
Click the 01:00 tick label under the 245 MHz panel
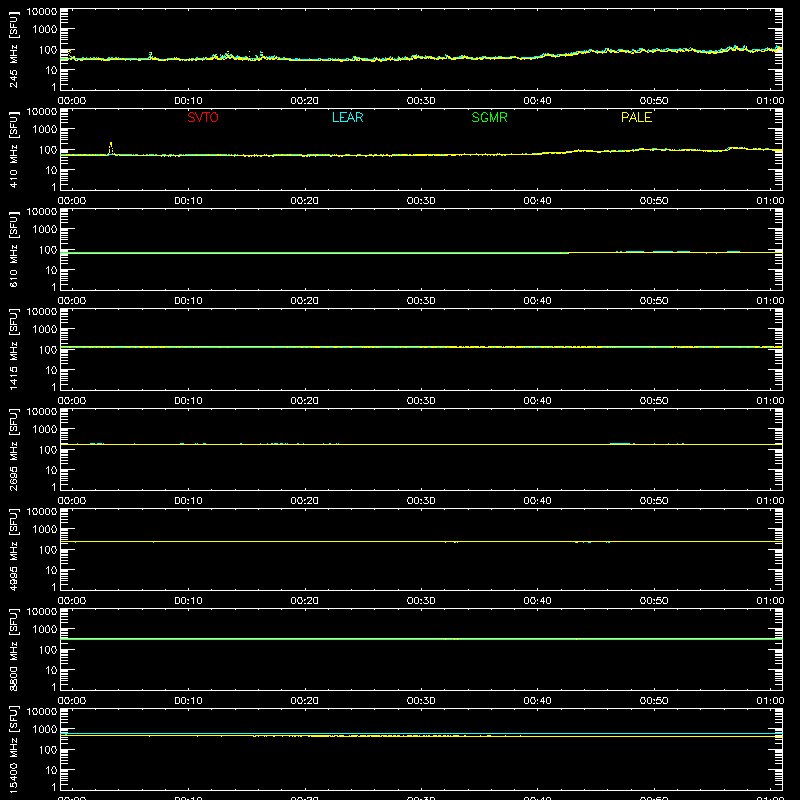770,101
